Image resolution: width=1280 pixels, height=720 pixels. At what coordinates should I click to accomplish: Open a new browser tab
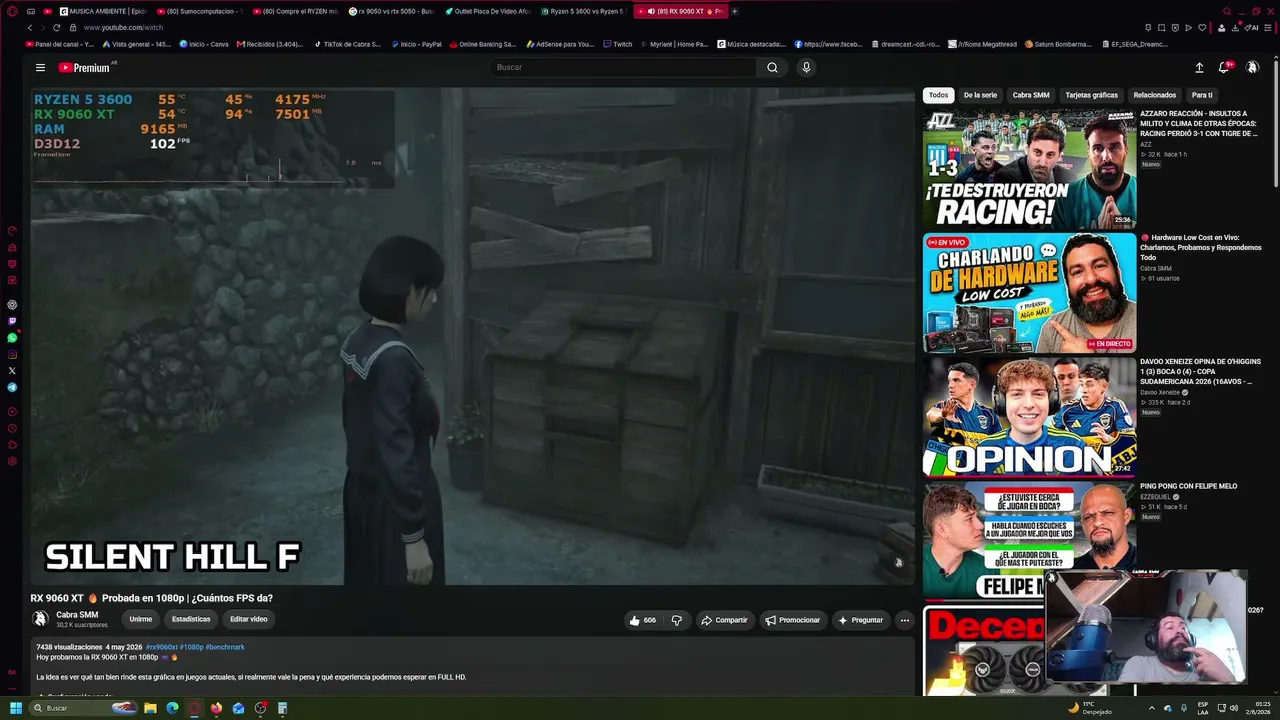734,11
